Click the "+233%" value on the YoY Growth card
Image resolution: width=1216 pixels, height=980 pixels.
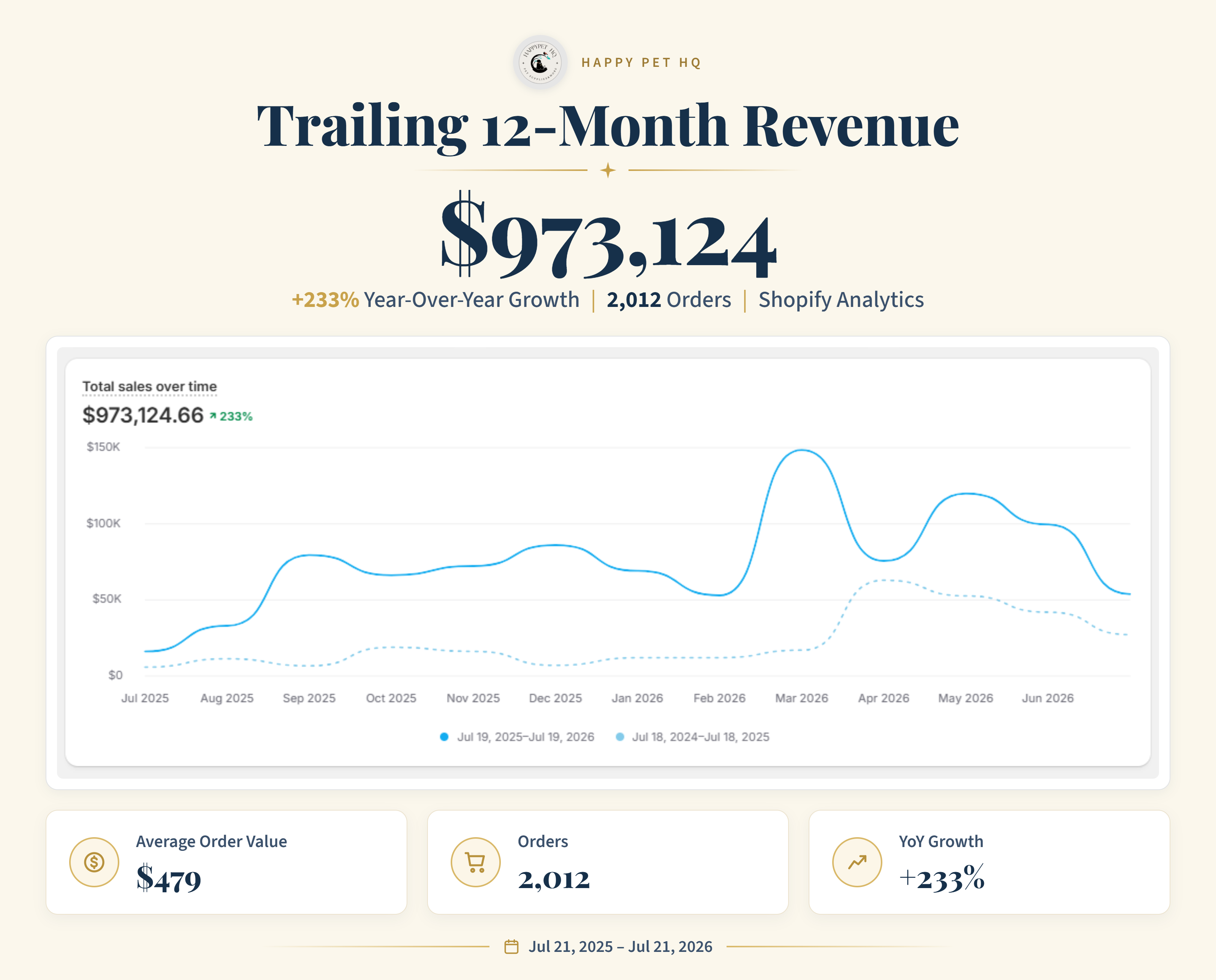click(x=942, y=878)
